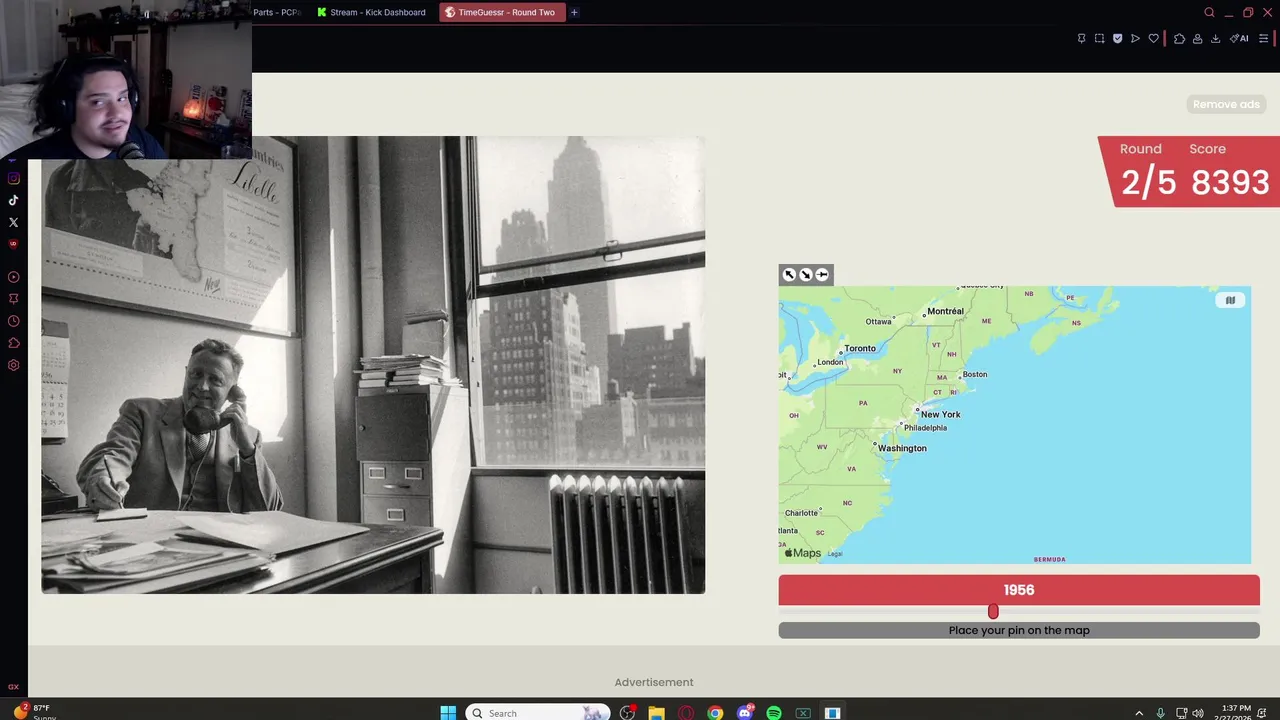Click the Place your pin on the map button
The height and width of the screenshot is (720, 1280).
1019,630
